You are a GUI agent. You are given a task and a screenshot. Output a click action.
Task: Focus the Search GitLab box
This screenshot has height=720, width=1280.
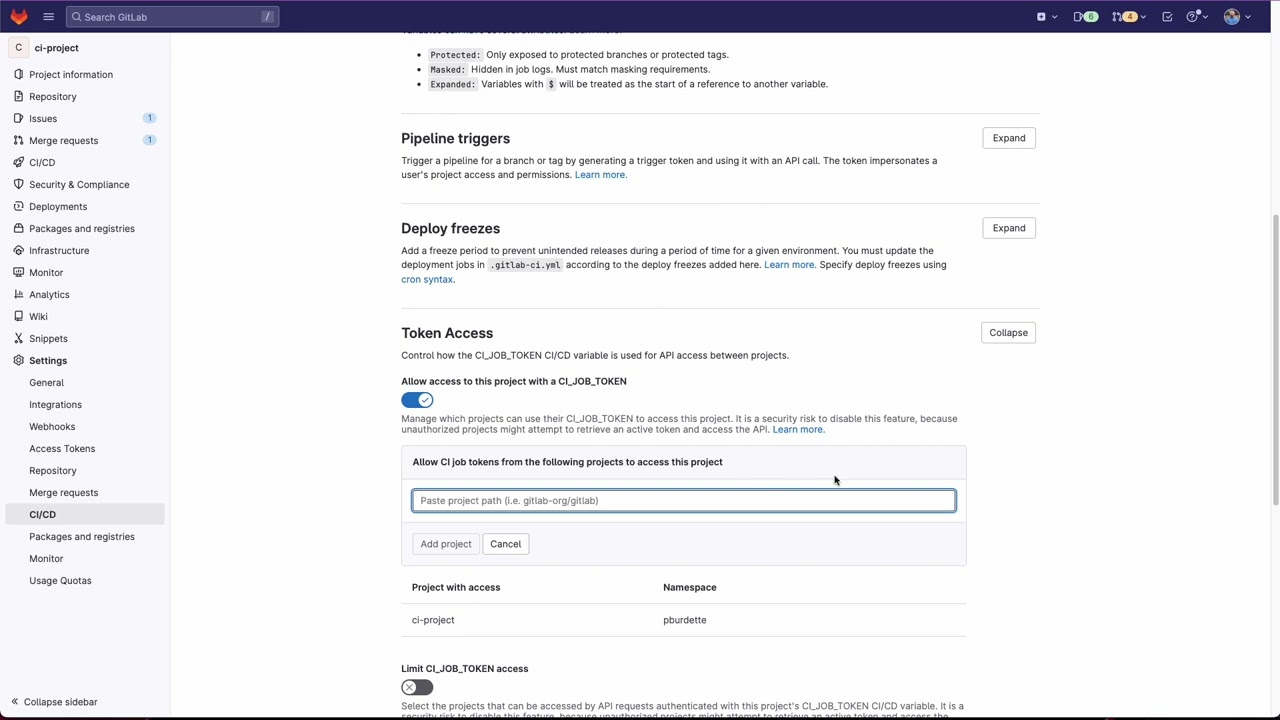point(172,17)
